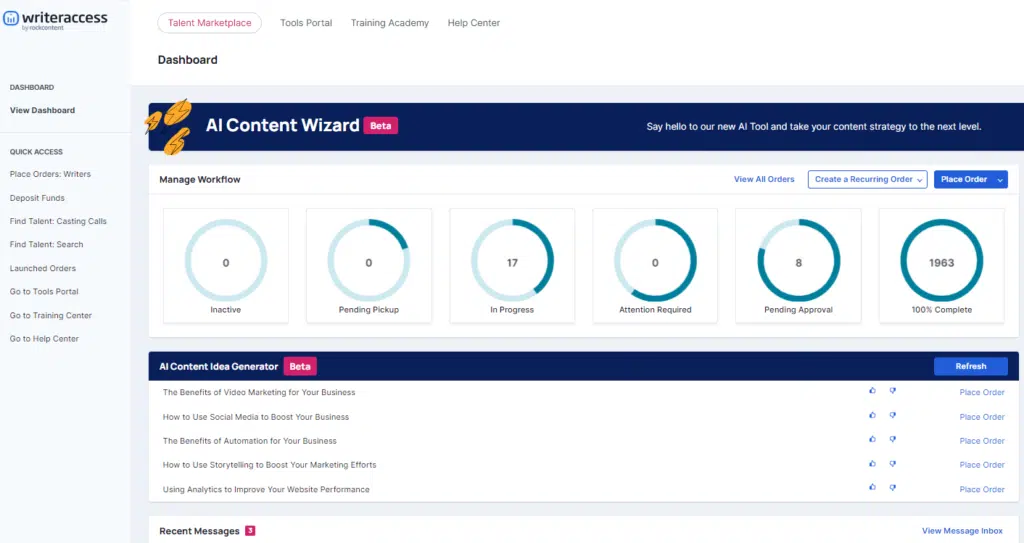Place Order for Social Media idea
1024x543 pixels.
click(982, 417)
